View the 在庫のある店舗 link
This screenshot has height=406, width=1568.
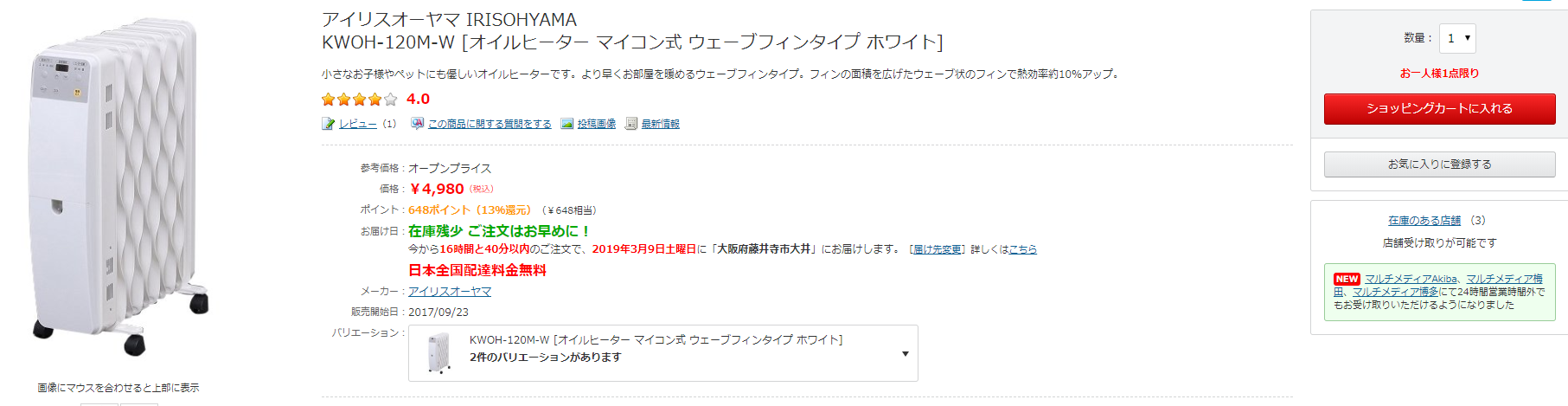coord(1424,221)
